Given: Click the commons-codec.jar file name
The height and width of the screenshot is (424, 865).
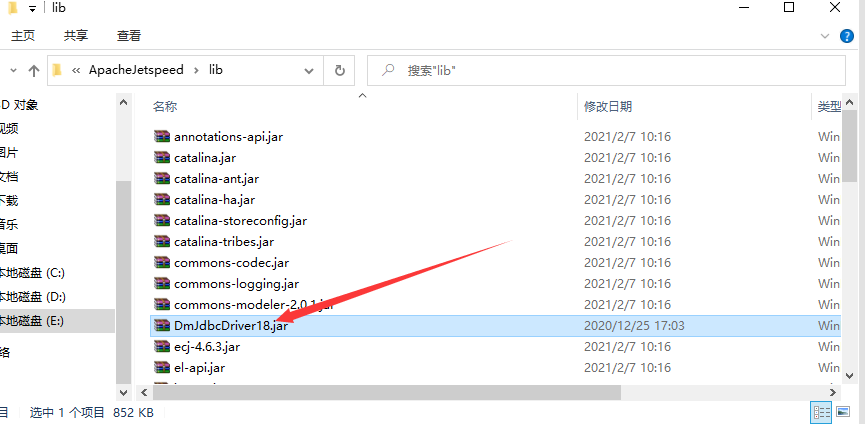Looking at the screenshot, I should [231, 262].
